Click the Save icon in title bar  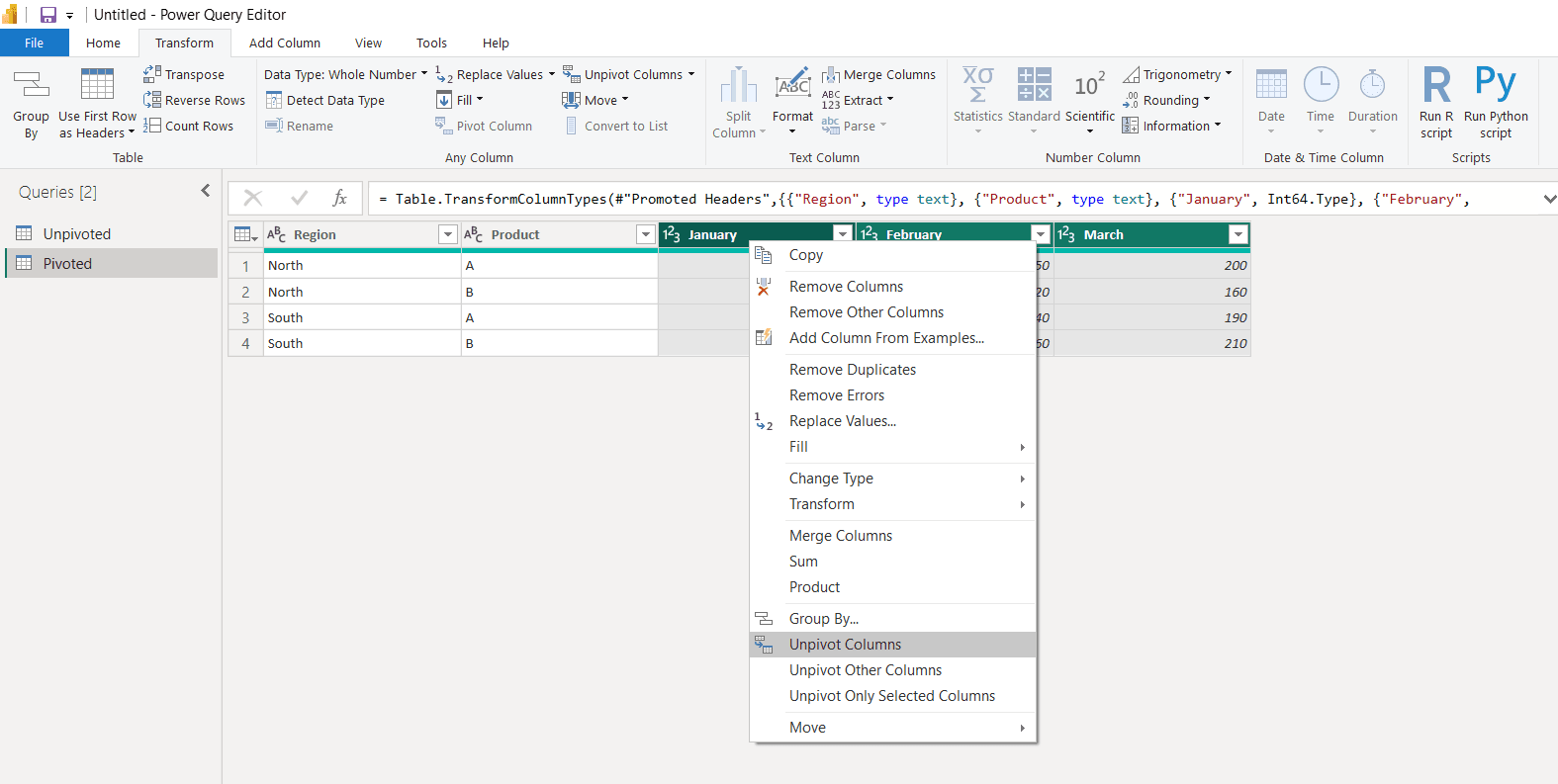[x=47, y=15]
